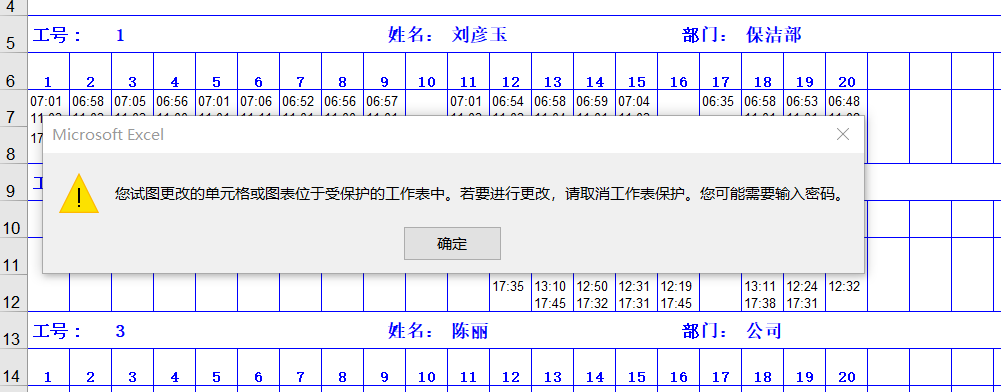1001x392 pixels.
Task: Click the name cell 刘彦玉
Action: click(x=479, y=34)
